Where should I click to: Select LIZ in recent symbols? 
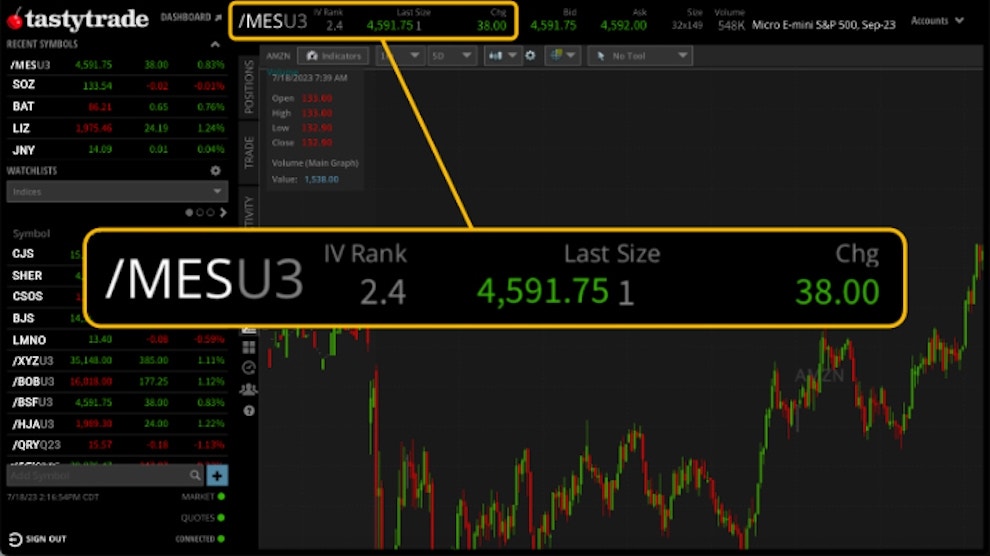(117, 128)
